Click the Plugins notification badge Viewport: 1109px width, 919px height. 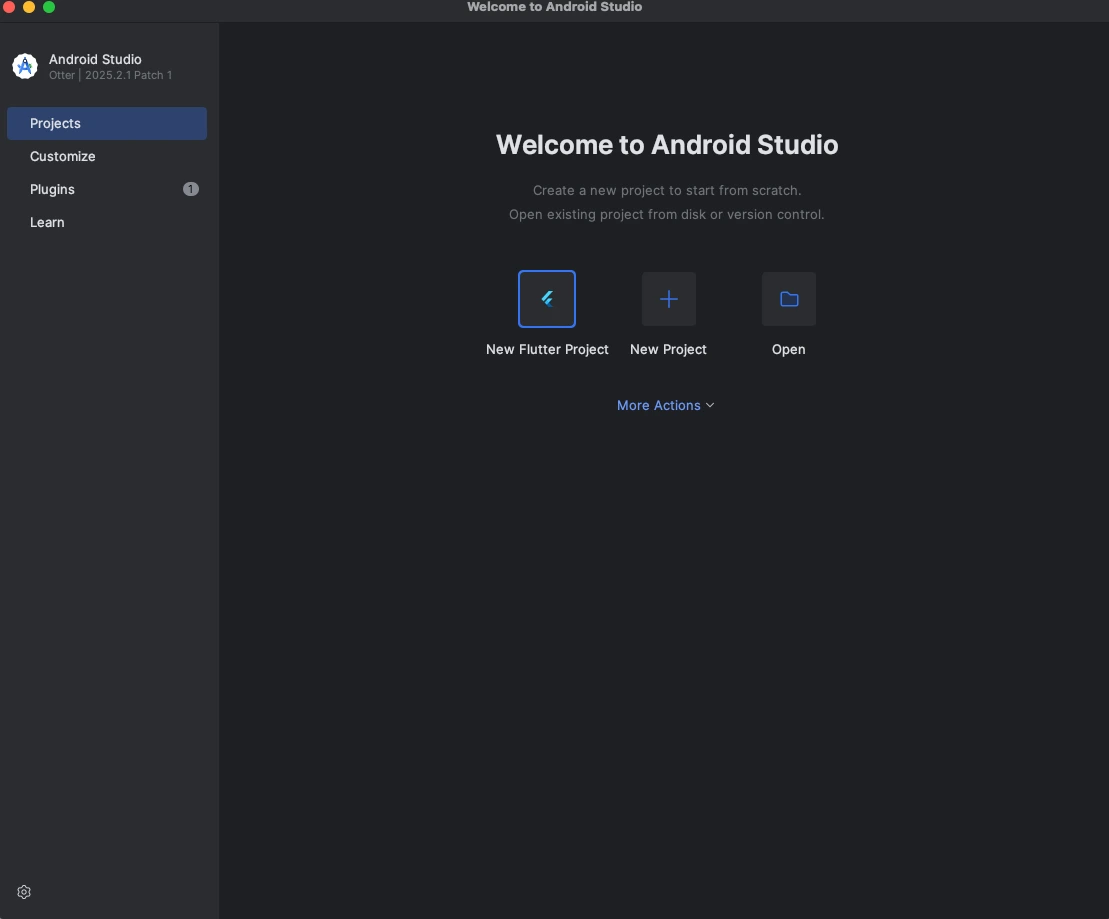pos(191,188)
